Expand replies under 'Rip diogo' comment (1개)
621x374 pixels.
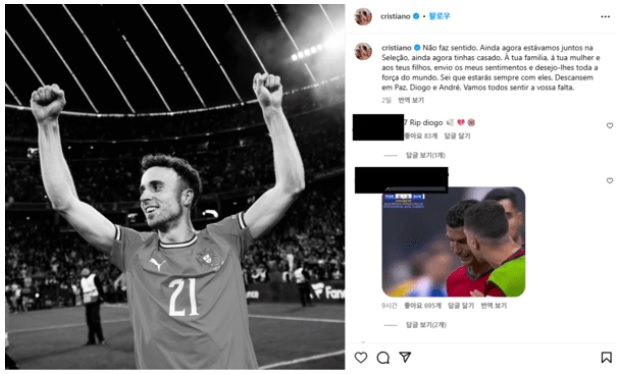(x=425, y=155)
